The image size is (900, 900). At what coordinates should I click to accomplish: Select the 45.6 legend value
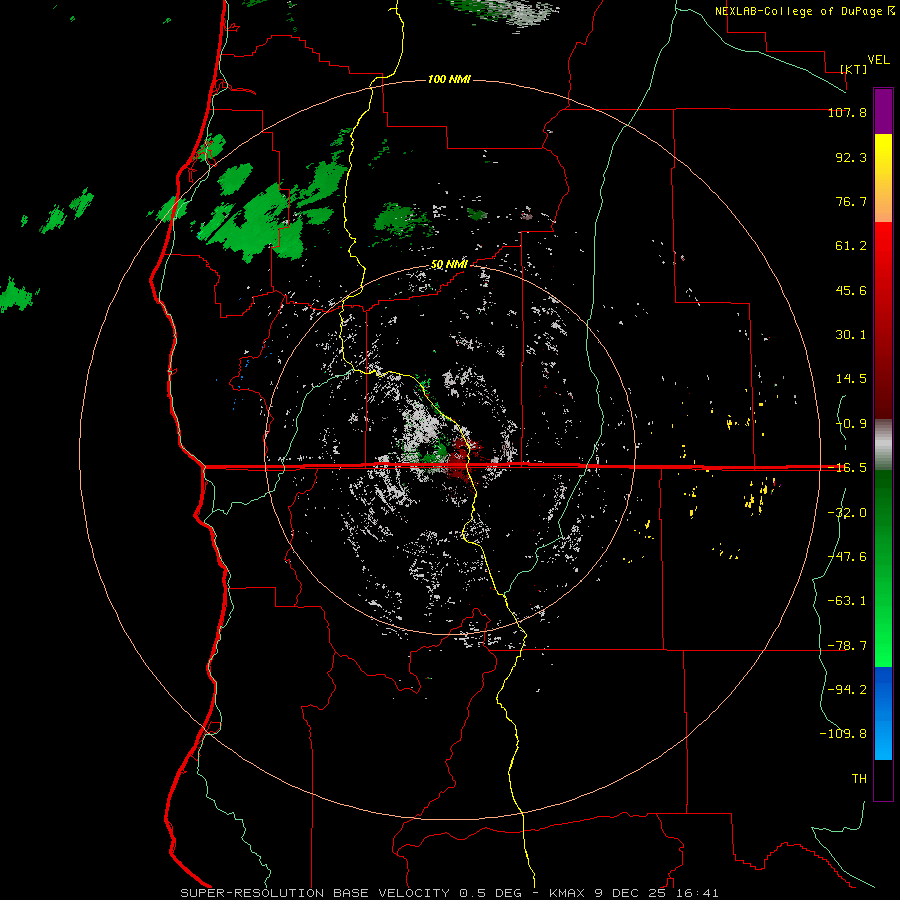click(851, 290)
